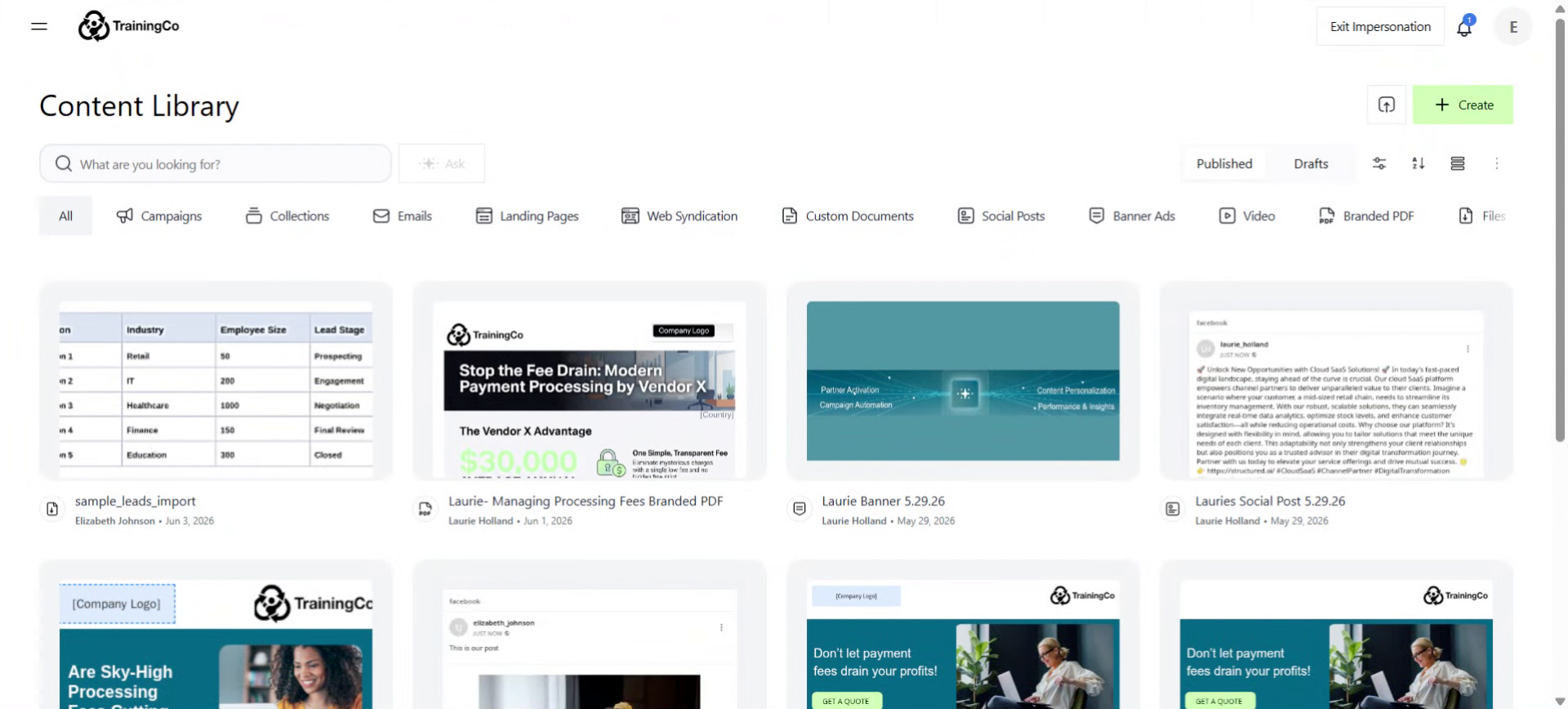
Task: Open Laurie Banner 5.29.26 title
Action: [884, 501]
